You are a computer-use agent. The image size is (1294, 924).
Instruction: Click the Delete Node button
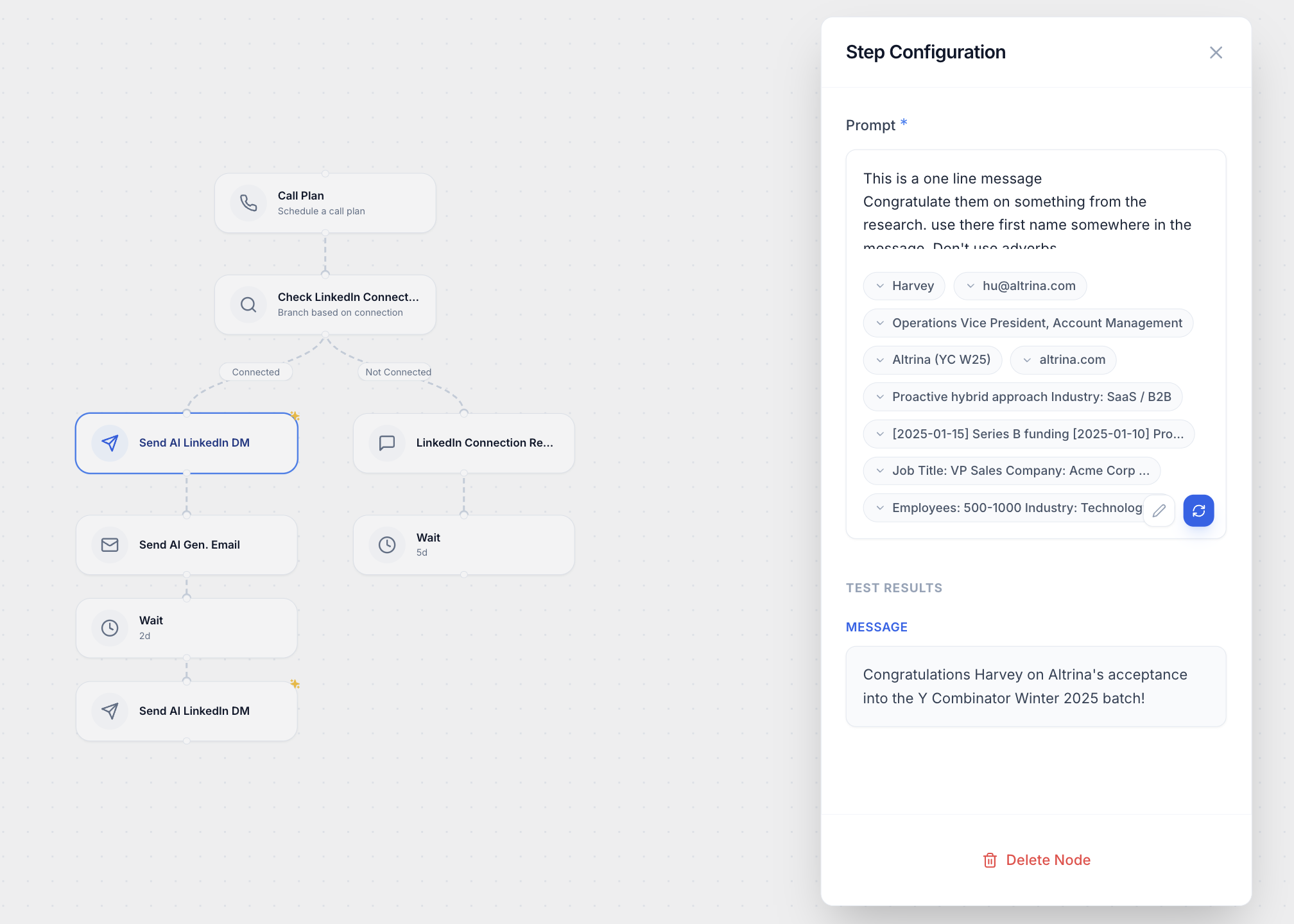click(x=1047, y=860)
